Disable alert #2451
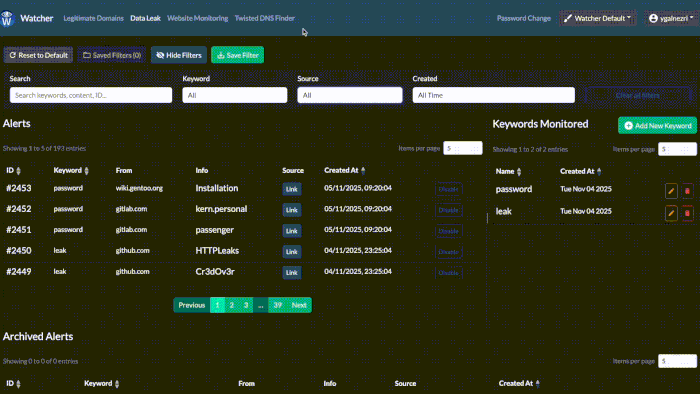700x394 pixels. pos(448,231)
